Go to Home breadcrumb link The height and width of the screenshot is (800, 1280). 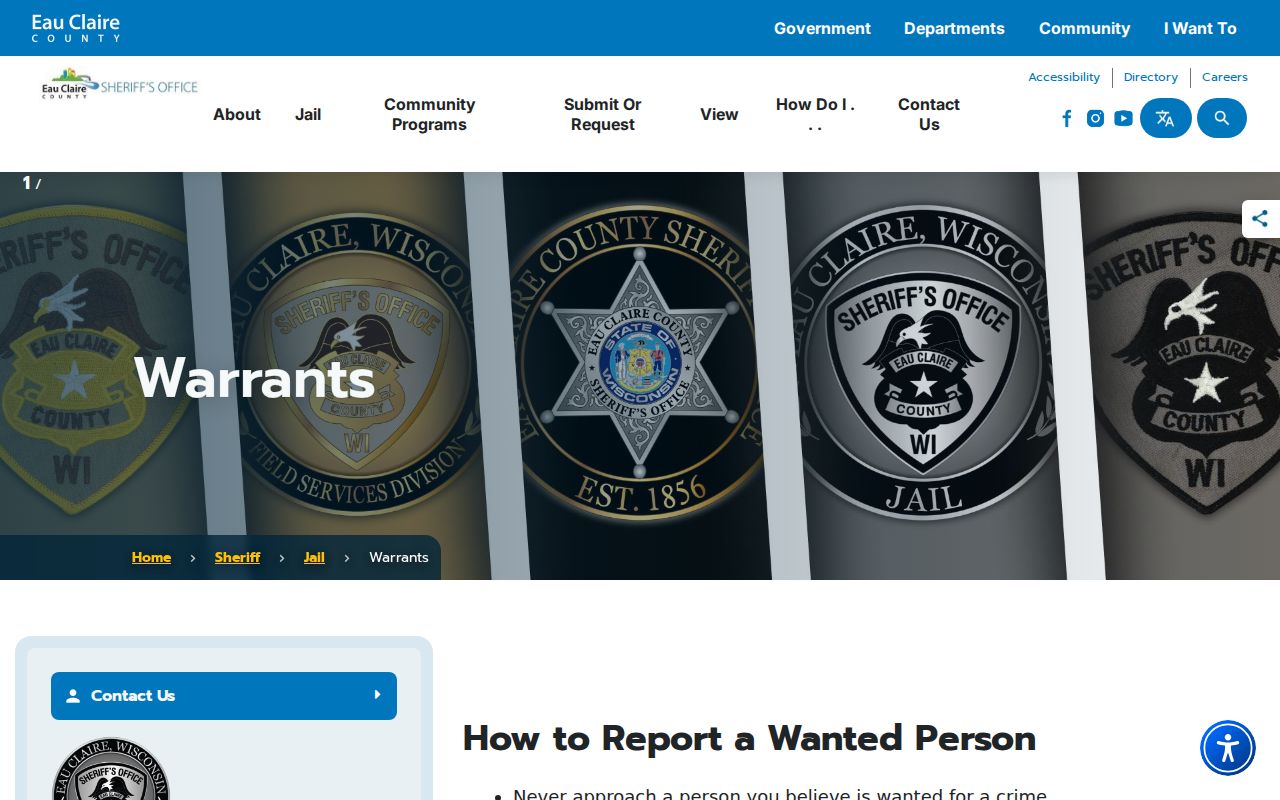(x=151, y=557)
